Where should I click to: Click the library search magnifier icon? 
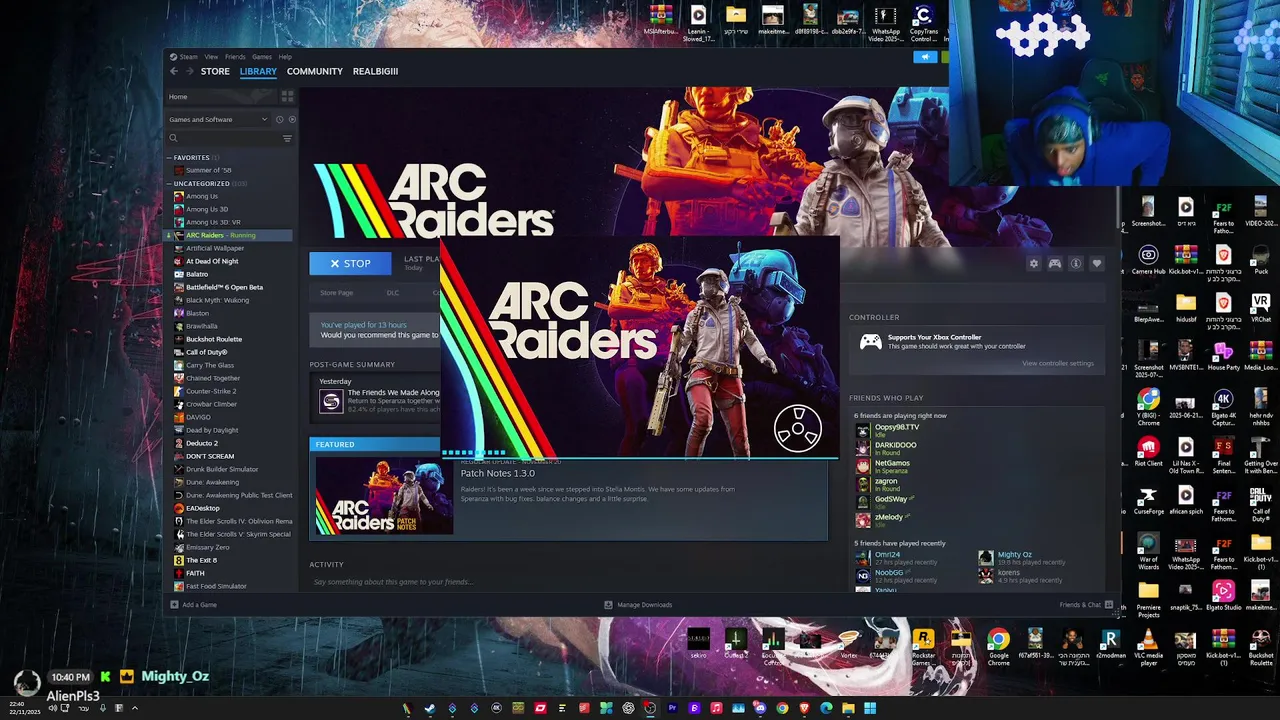(x=173, y=138)
